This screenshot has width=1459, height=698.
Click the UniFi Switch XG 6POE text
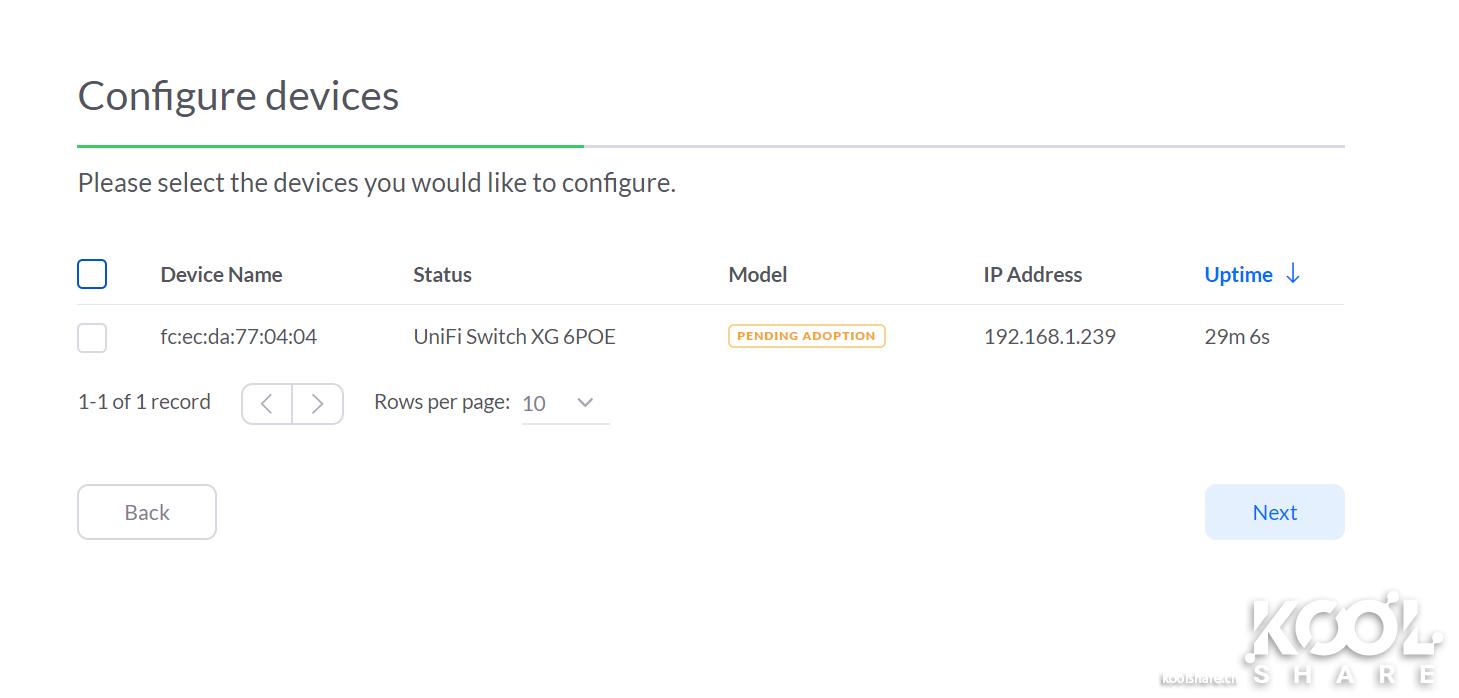(x=514, y=337)
